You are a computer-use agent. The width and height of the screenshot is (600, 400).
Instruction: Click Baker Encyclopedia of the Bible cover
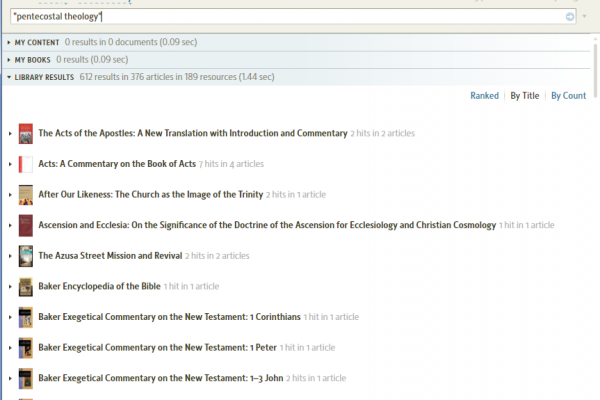click(x=26, y=287)
